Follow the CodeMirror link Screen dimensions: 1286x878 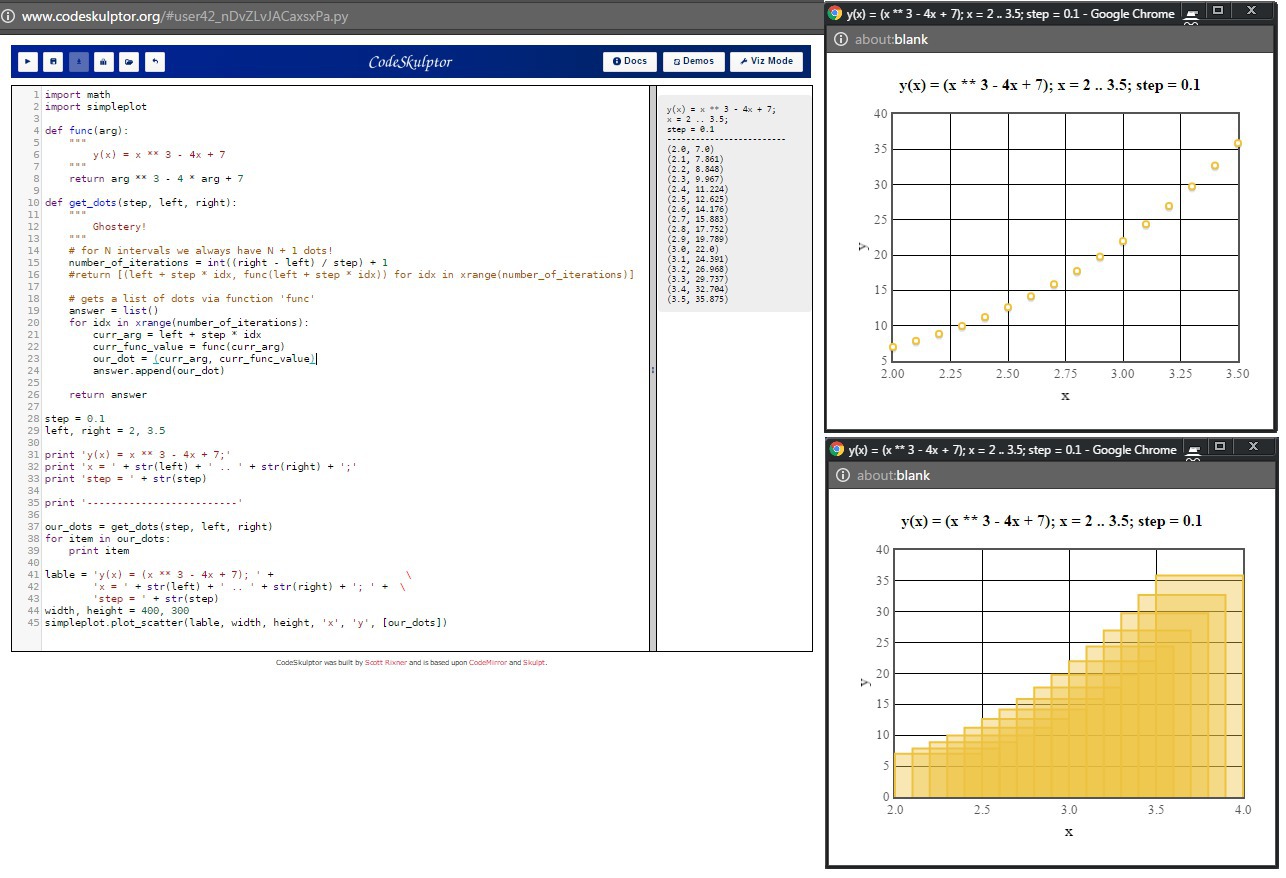pos(487,663)
